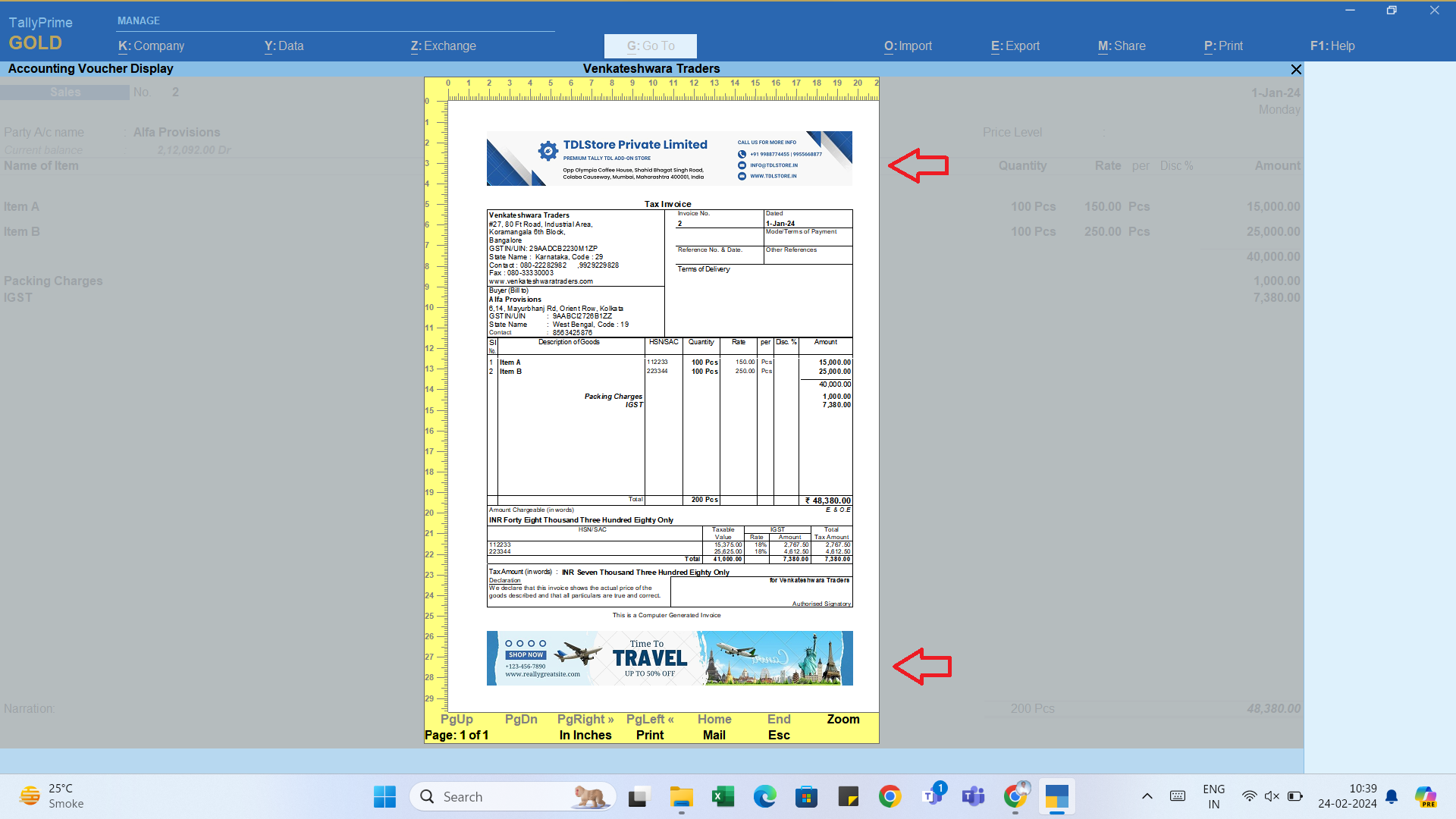
Task: Mute system volume from the taskbar
Action: pyautogui.click(x=1272, y=796)
